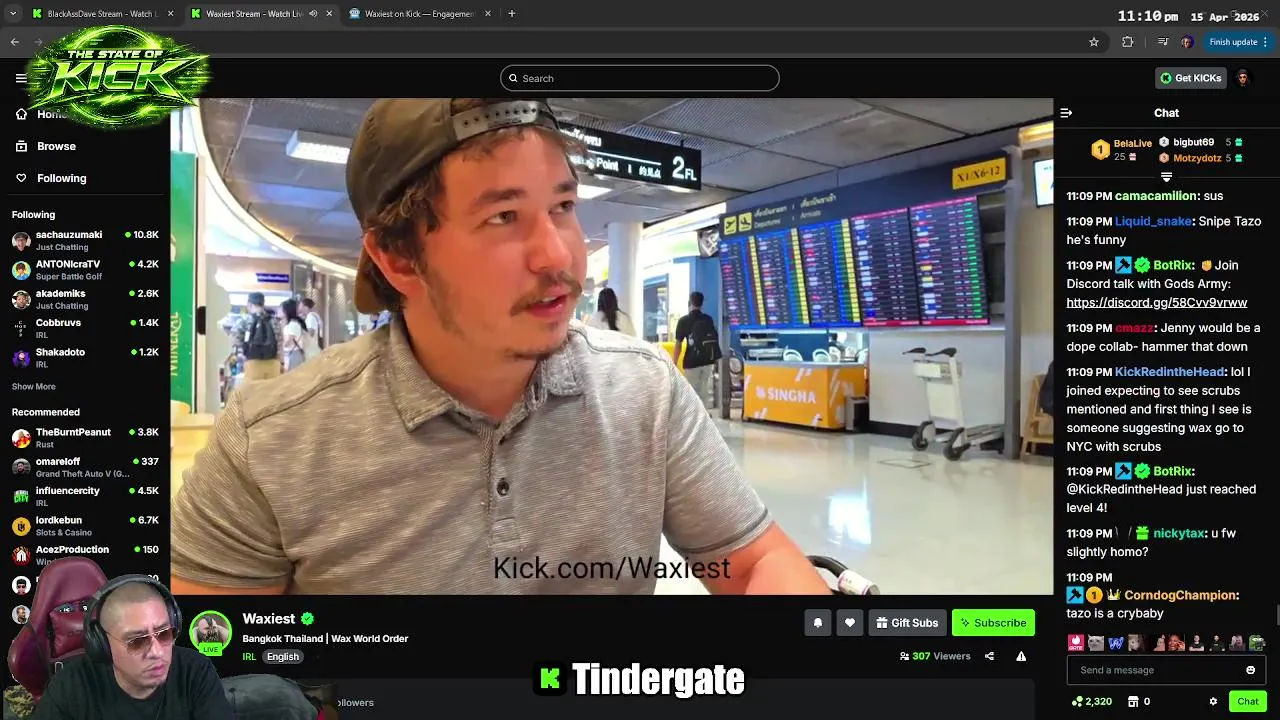
Task: Click nickytax username in chat
Action: (x=1178, y=534)
